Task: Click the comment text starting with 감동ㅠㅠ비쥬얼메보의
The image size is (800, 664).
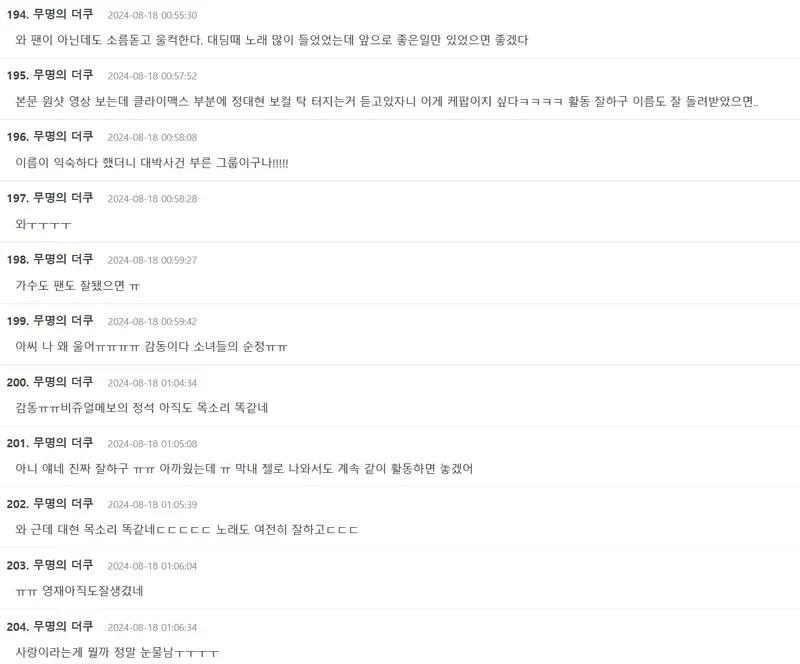Action: tap(142, 408)
